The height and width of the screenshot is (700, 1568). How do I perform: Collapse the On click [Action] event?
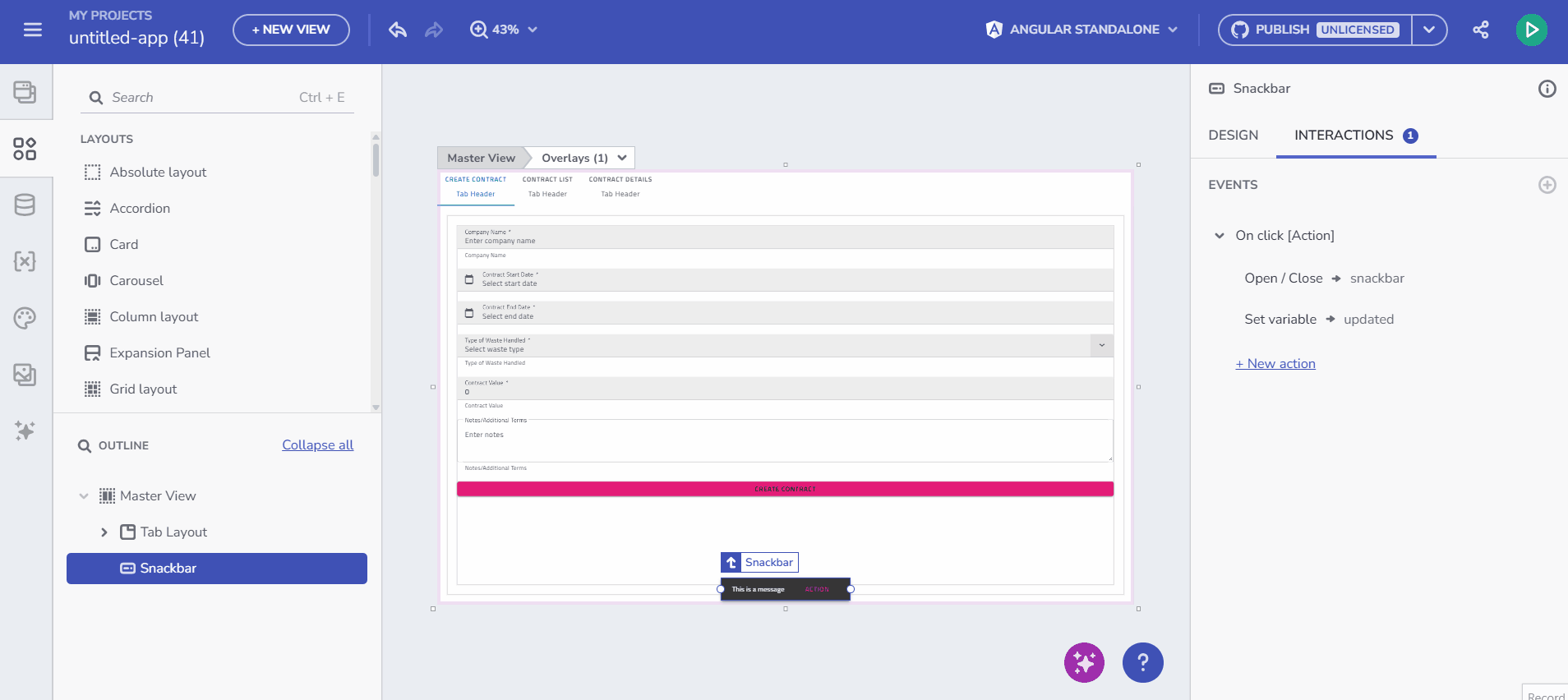coord(1220,236)
